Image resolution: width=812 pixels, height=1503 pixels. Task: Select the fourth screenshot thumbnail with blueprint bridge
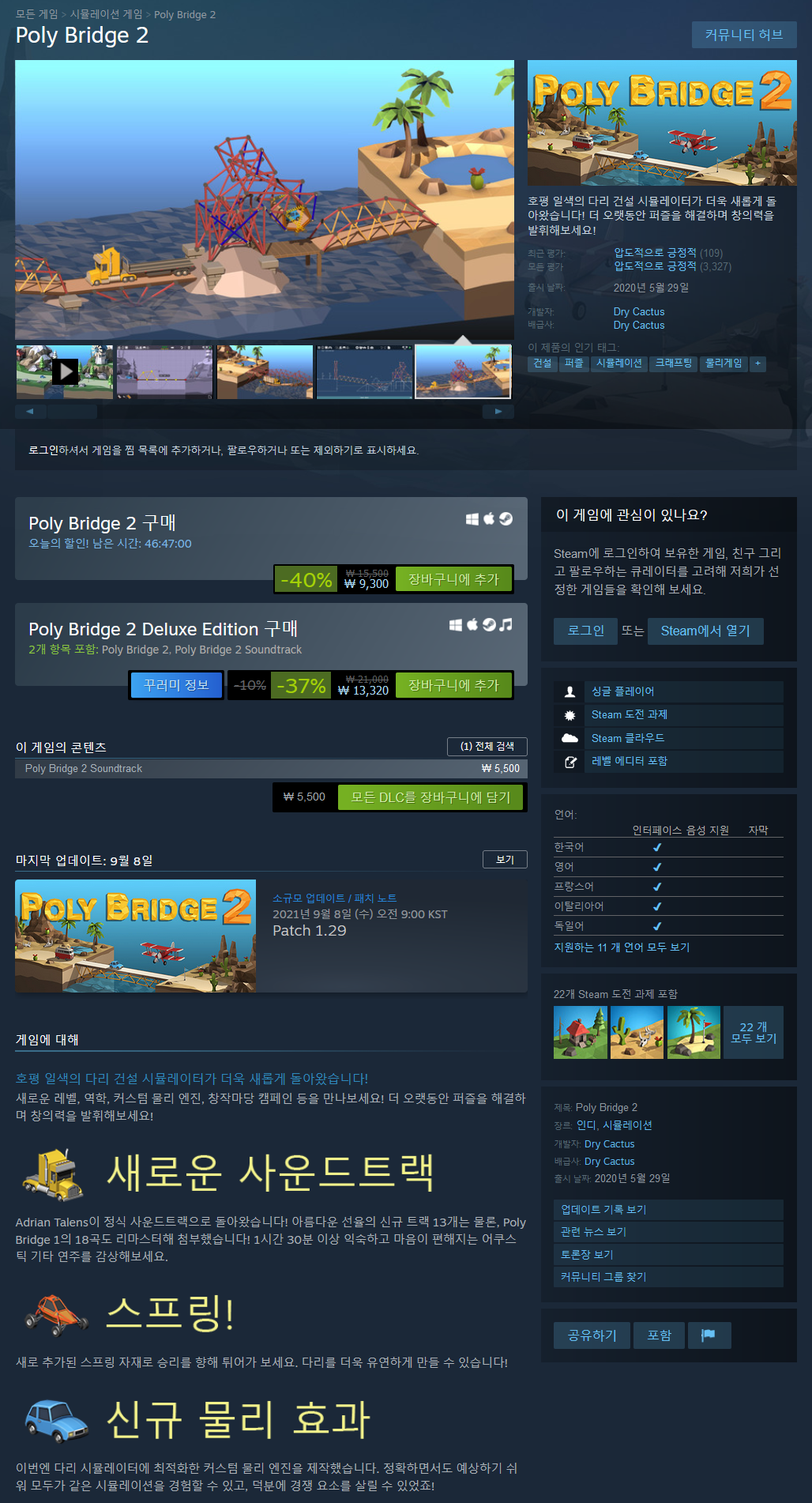[x=364, y=371]
